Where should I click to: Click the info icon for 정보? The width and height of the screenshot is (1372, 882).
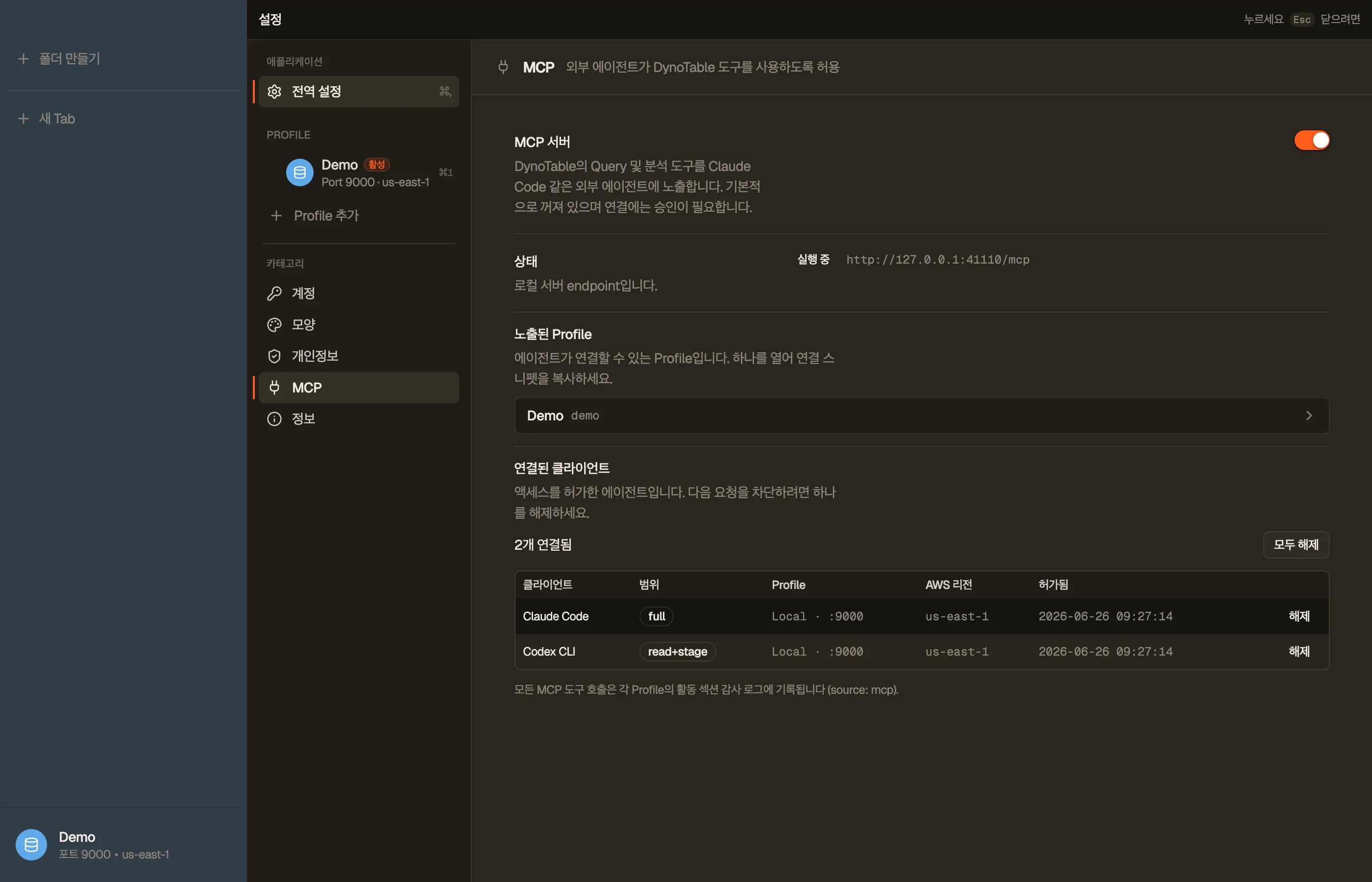tap(274, 418)
